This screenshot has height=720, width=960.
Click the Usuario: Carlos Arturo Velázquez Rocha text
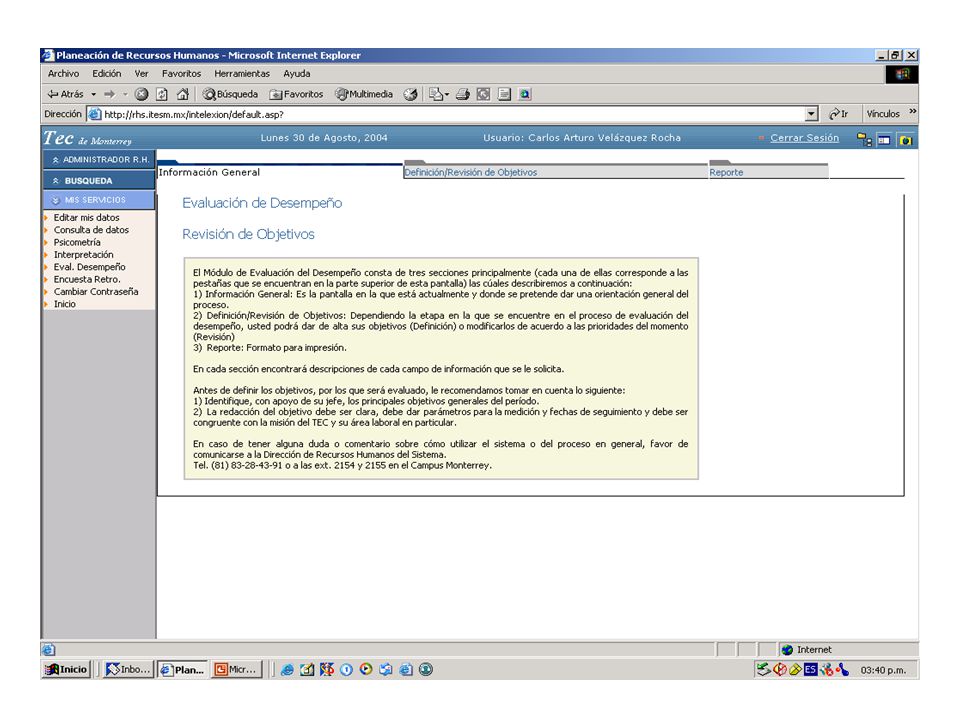582,138
